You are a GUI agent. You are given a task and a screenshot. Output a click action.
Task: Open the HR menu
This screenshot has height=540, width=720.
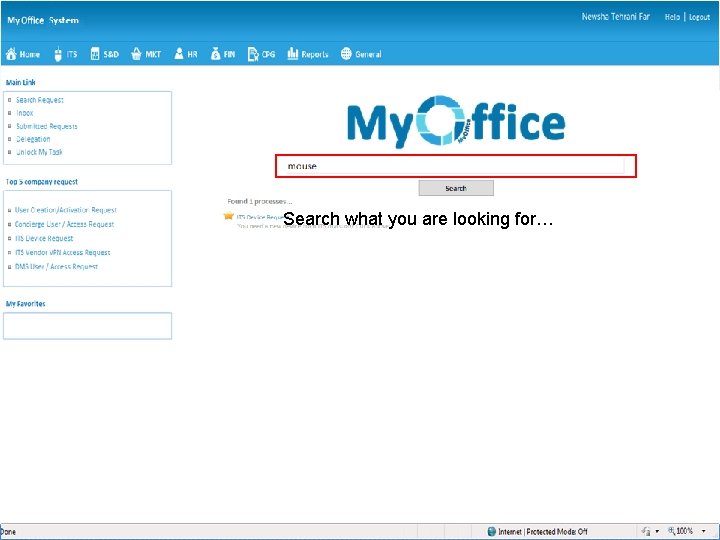(x=186, y=54)
